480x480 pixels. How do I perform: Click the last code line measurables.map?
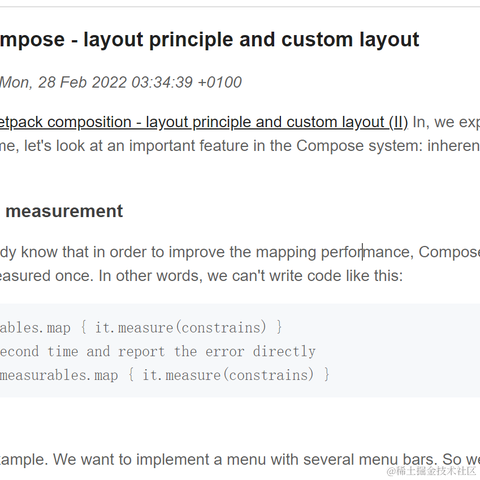pyautogui.click(x=165, y=375)
